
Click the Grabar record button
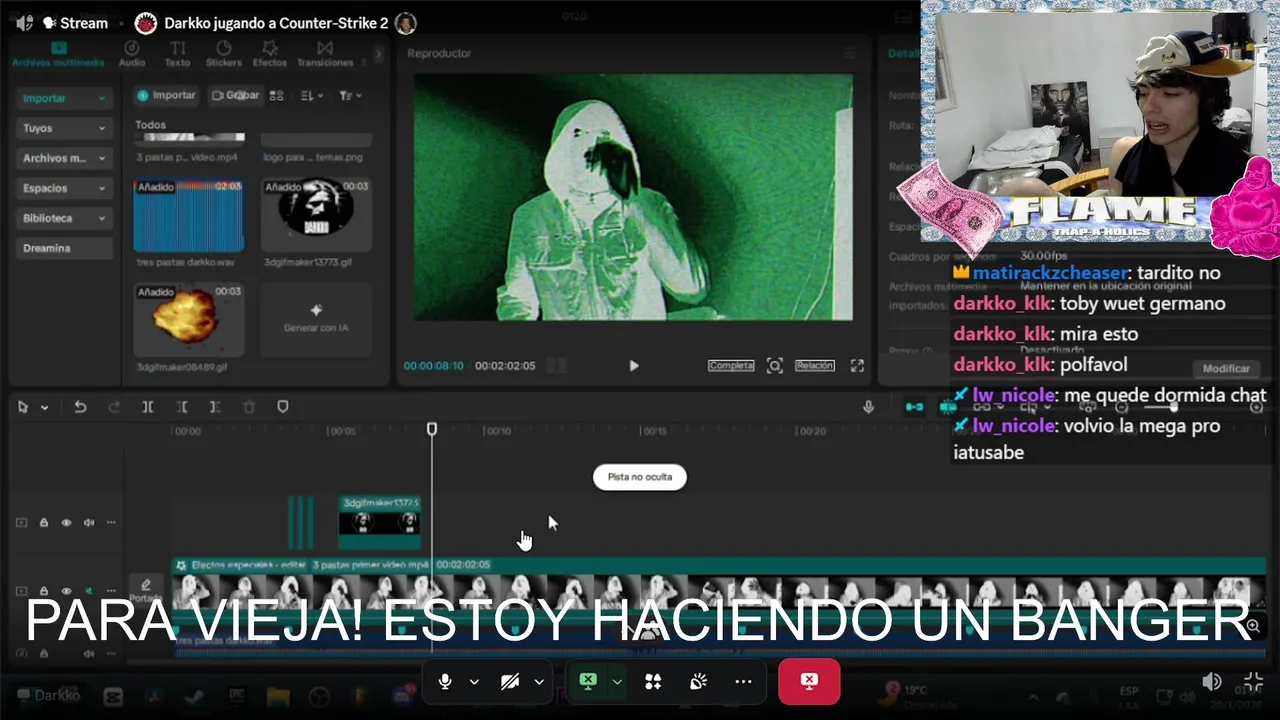[x=235, y=96]
